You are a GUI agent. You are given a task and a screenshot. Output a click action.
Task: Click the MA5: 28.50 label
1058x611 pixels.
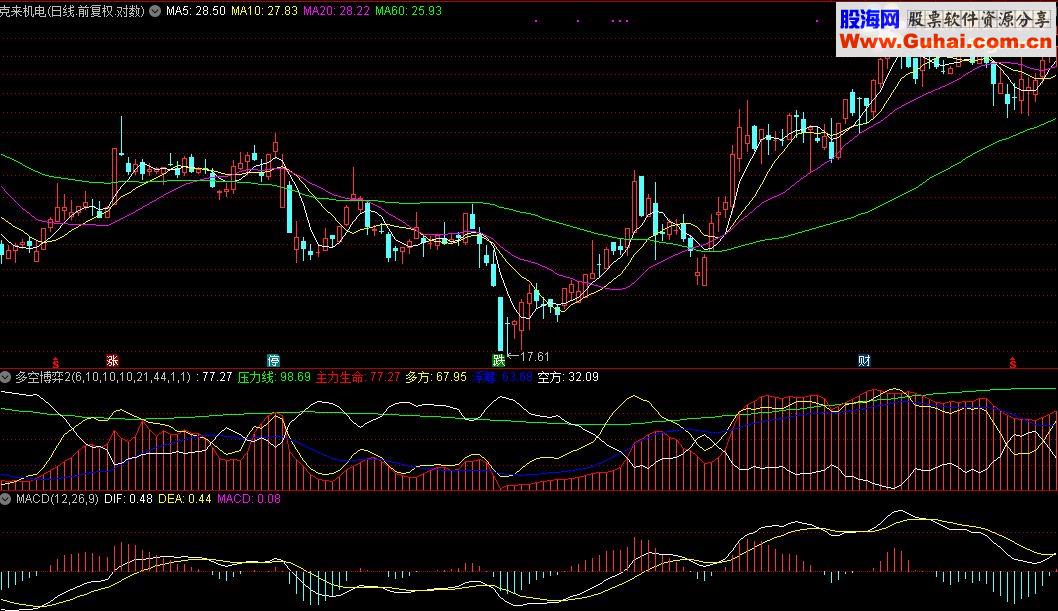tap(196, 11)
